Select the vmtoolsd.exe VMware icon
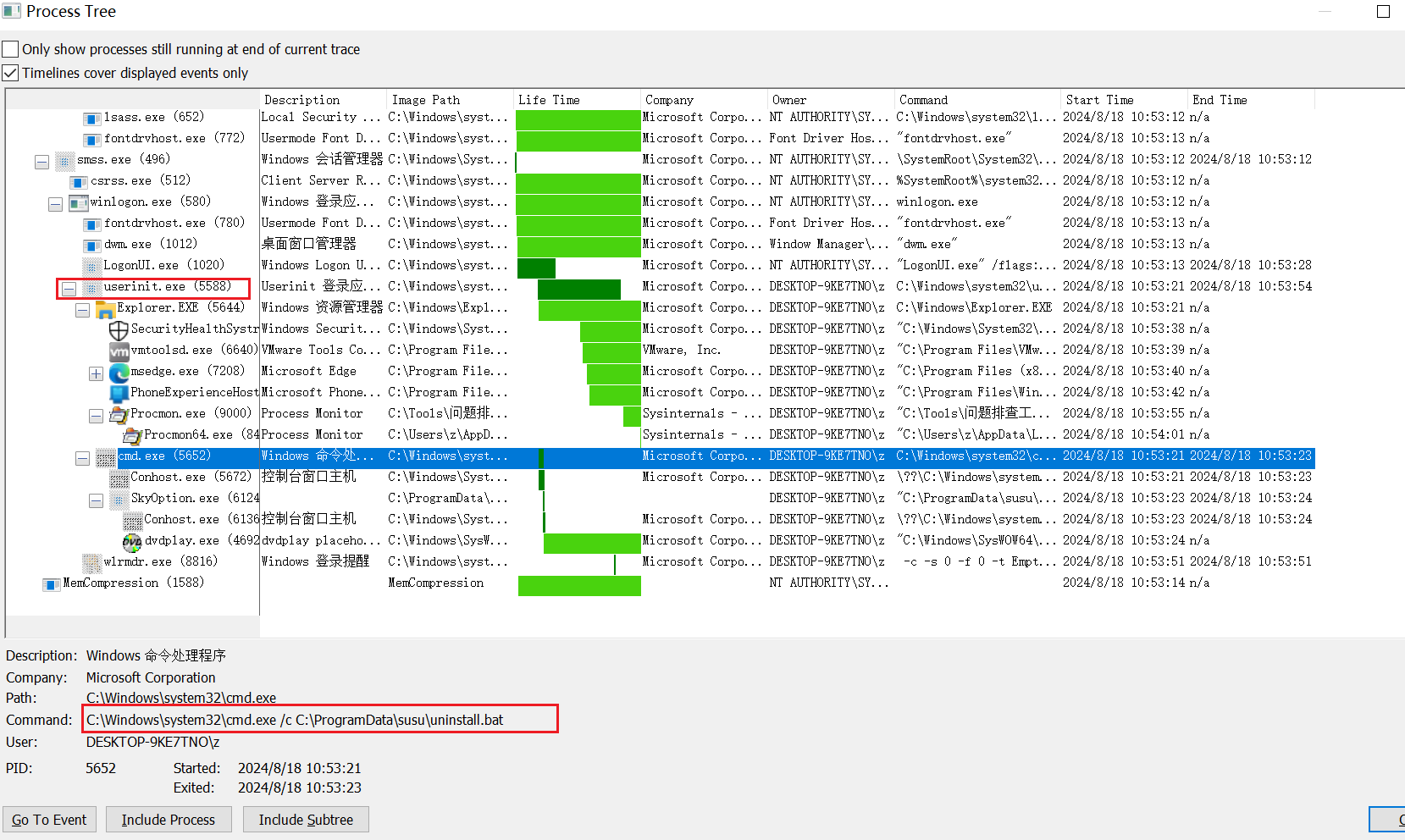Viewport: 1405px width, 840px height. click(x=119, y=351)
